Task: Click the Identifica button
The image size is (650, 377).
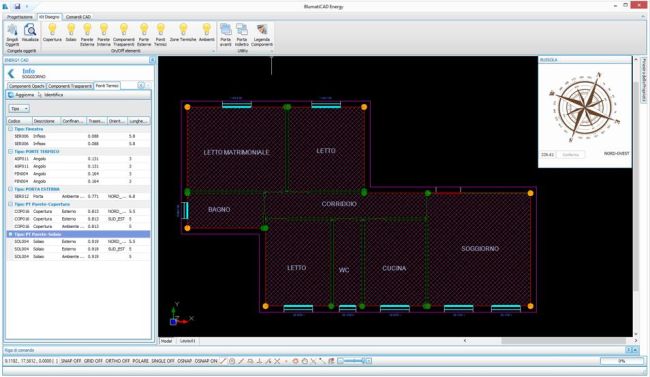Action: (51, 95)
